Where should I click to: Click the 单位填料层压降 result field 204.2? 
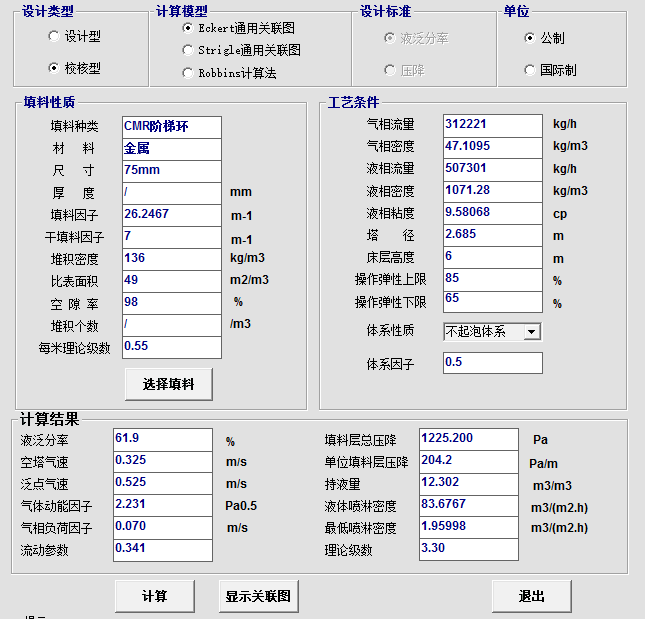[469, 461]
